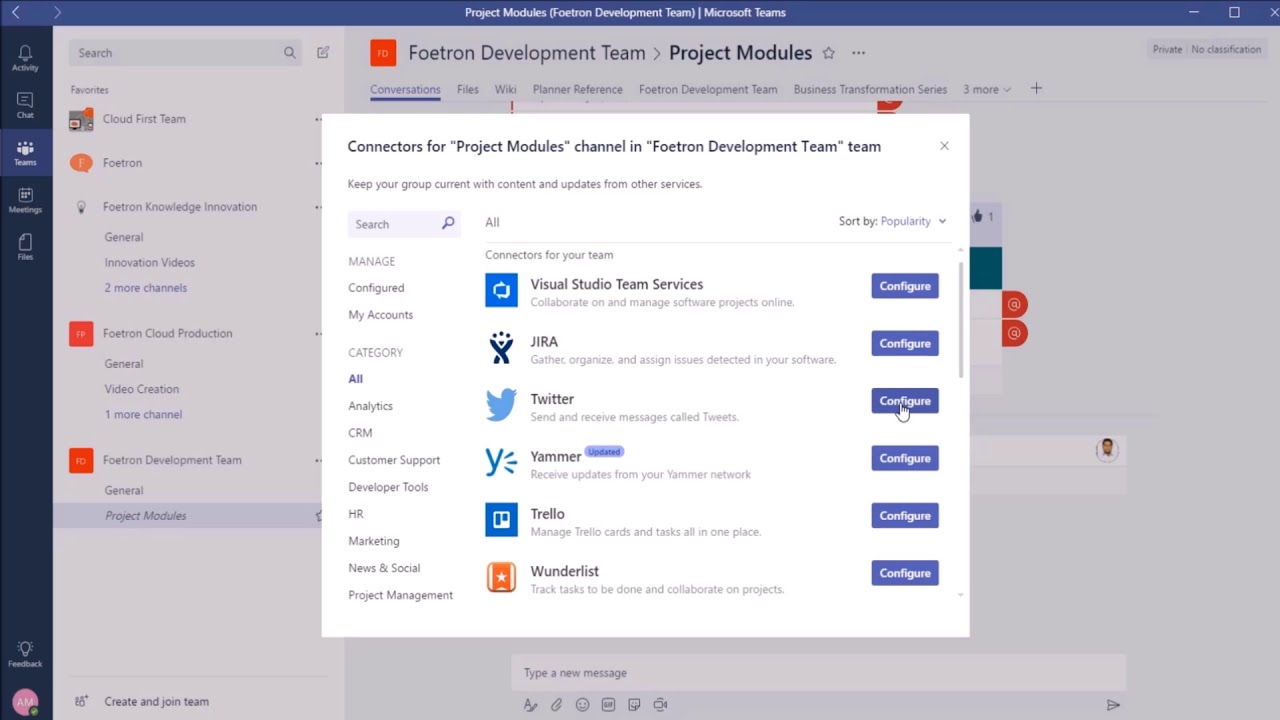1280x720 pixels.
Task: Start a video meeting icon in composer
Action: point(660,705)
